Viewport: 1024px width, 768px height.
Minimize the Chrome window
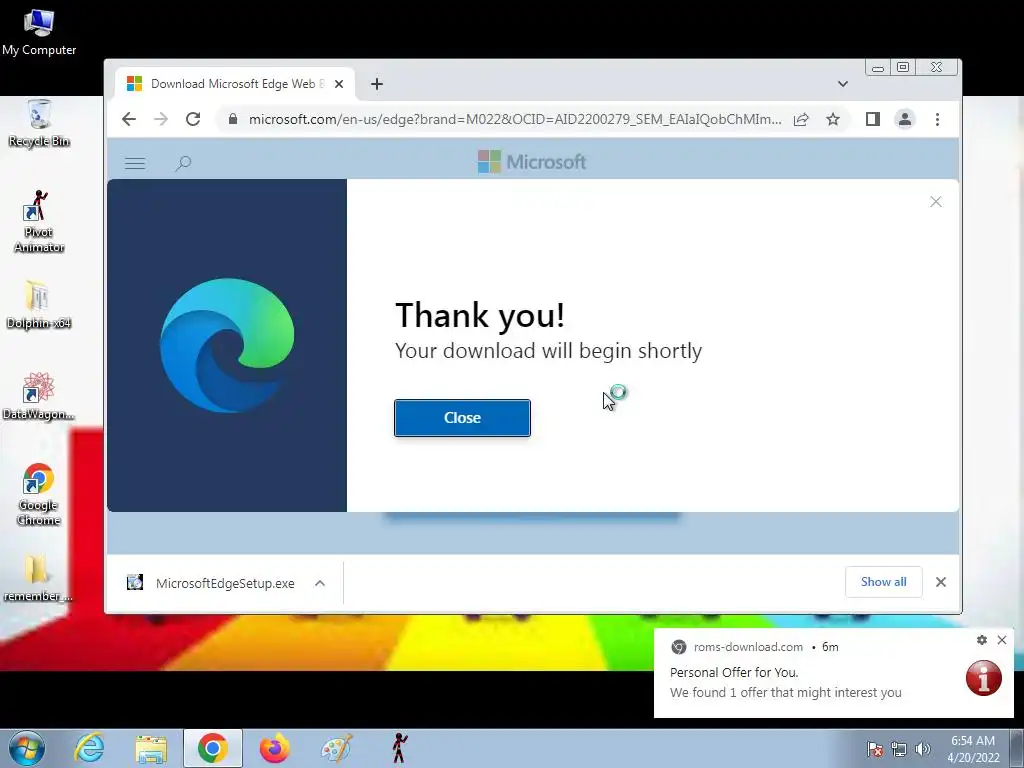click(878, 67)
